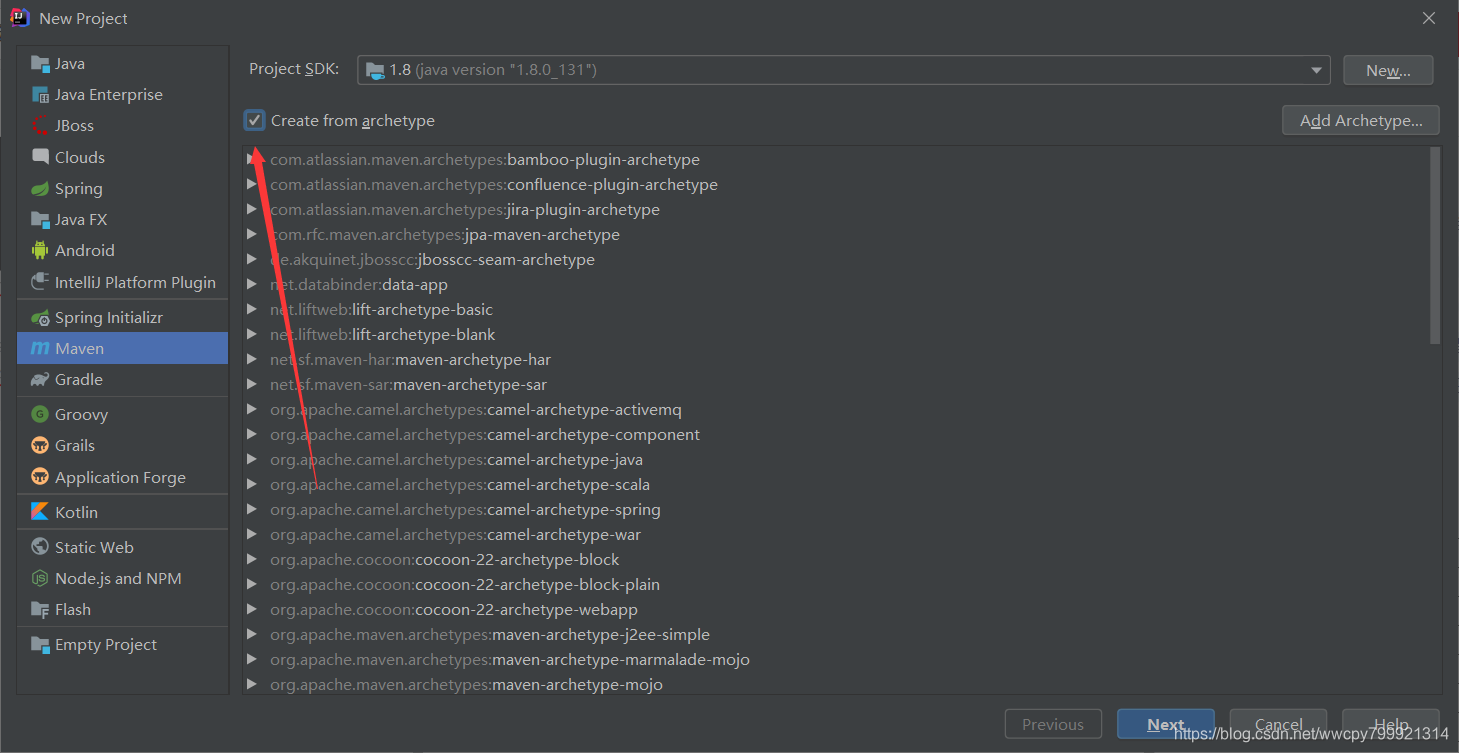Click the Flash folder icon

[40, 609]
